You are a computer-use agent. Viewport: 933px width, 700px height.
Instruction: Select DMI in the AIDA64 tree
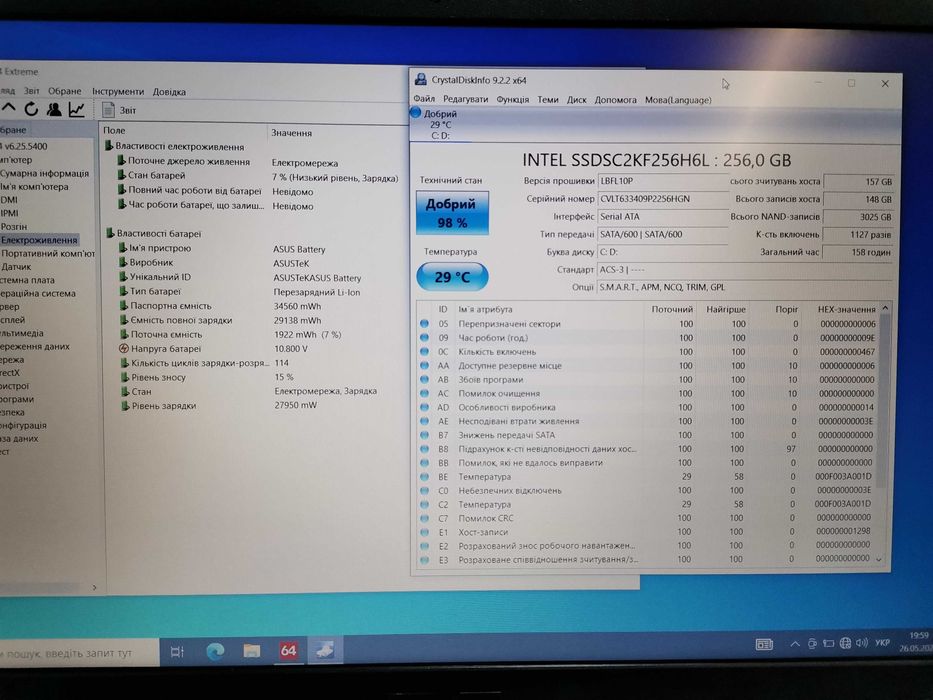tap(9, 200)
